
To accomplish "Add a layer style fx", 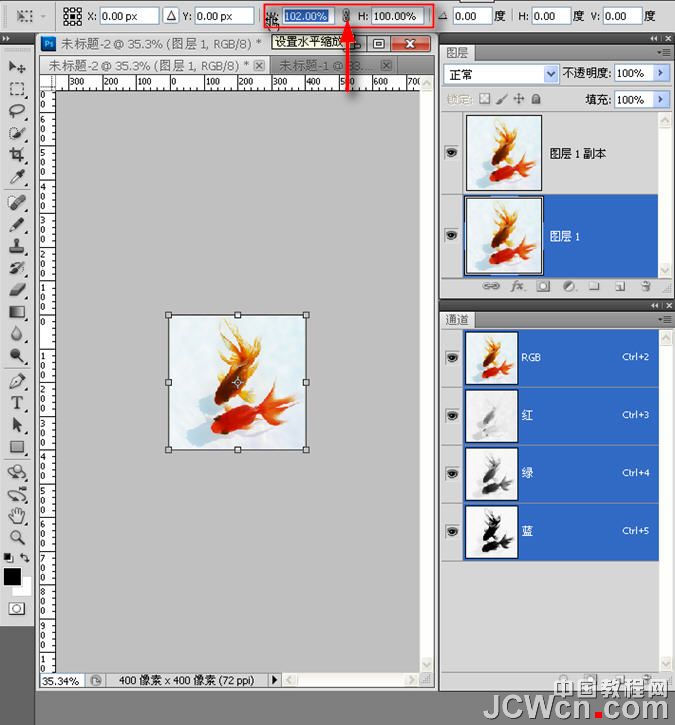I will 517,286.
